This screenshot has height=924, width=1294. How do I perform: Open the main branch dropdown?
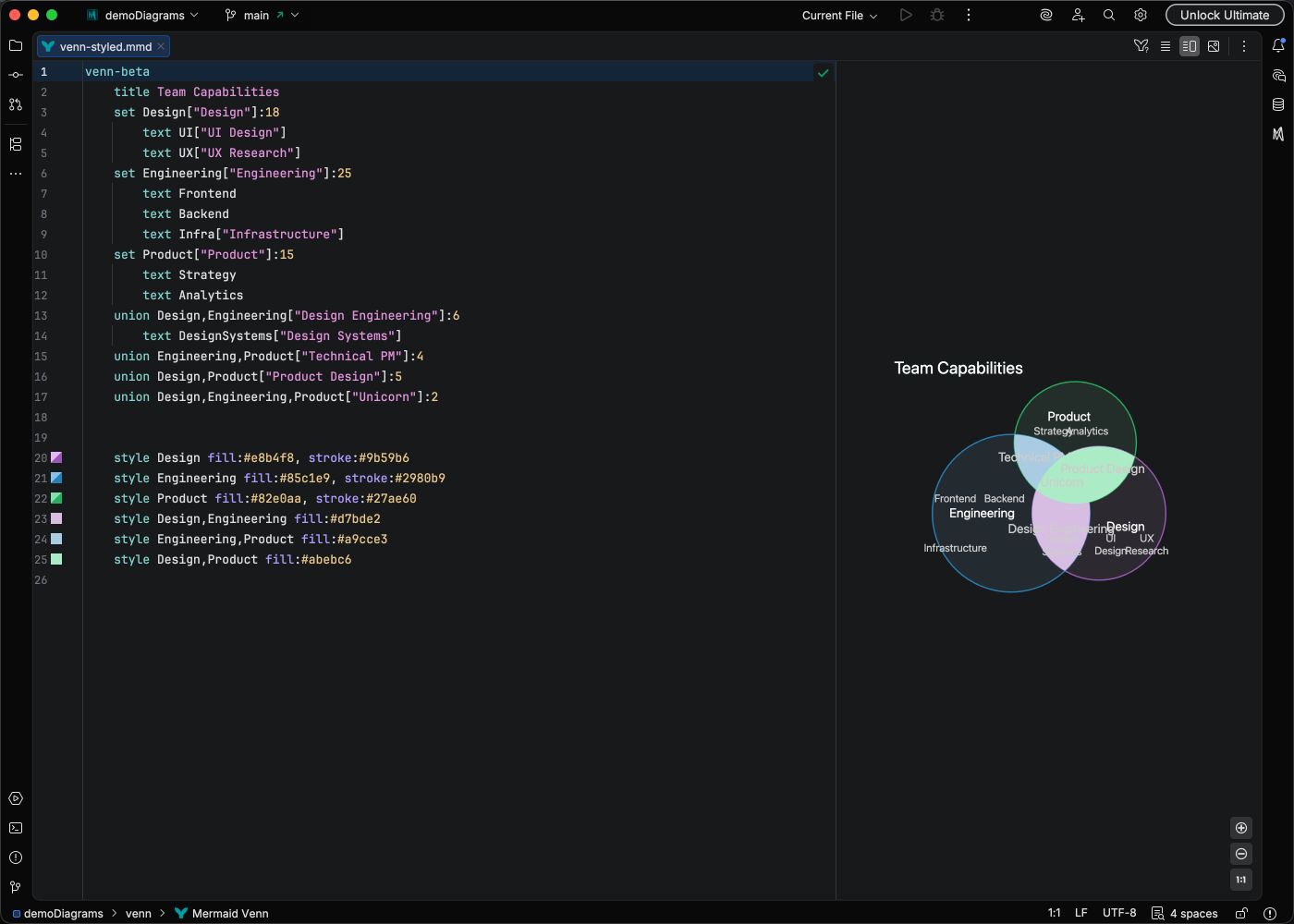[262, 15]
